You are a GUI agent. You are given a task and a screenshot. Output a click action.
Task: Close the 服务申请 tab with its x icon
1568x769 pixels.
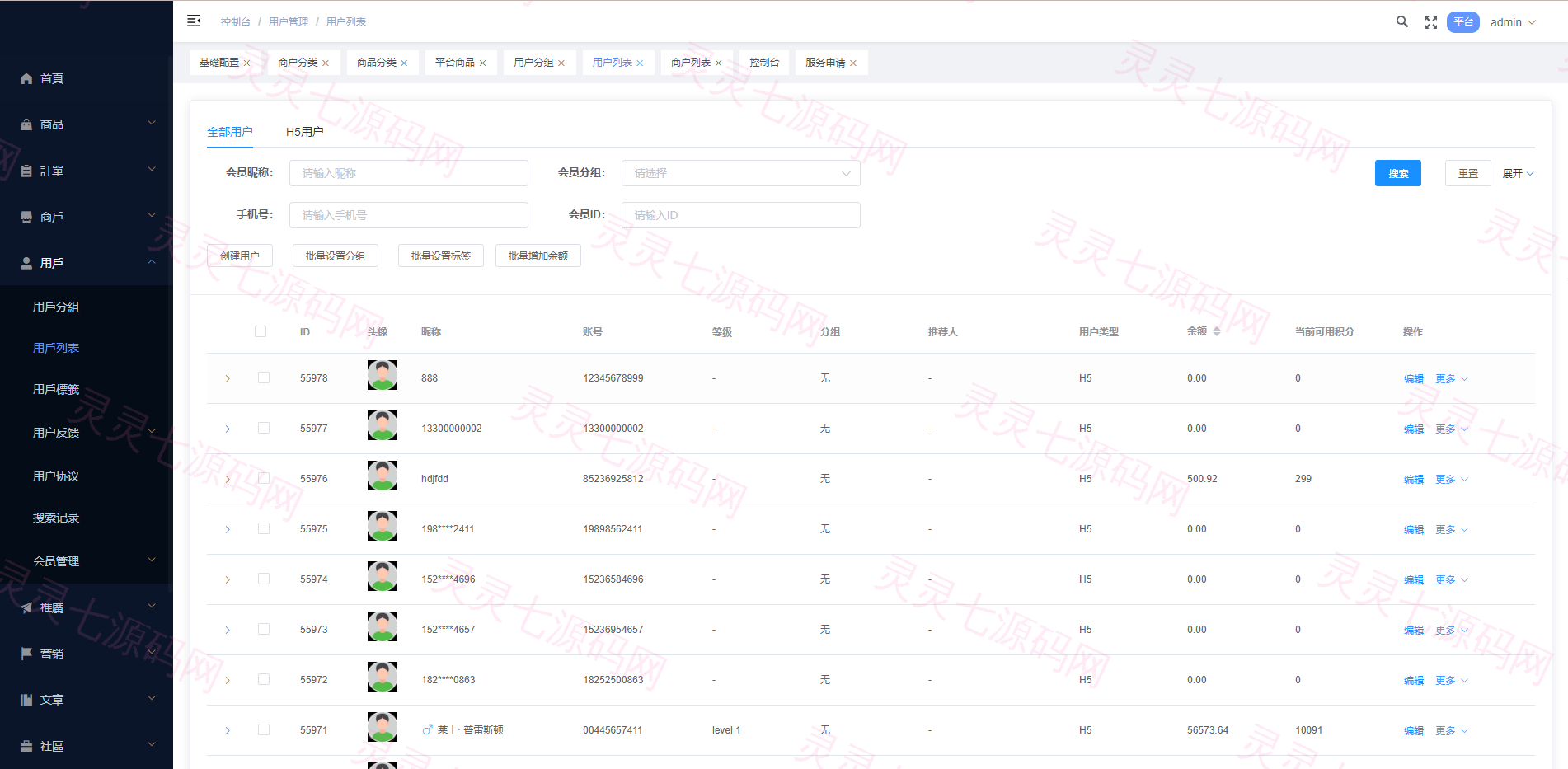pyautogui.click(x=853, y=63)
